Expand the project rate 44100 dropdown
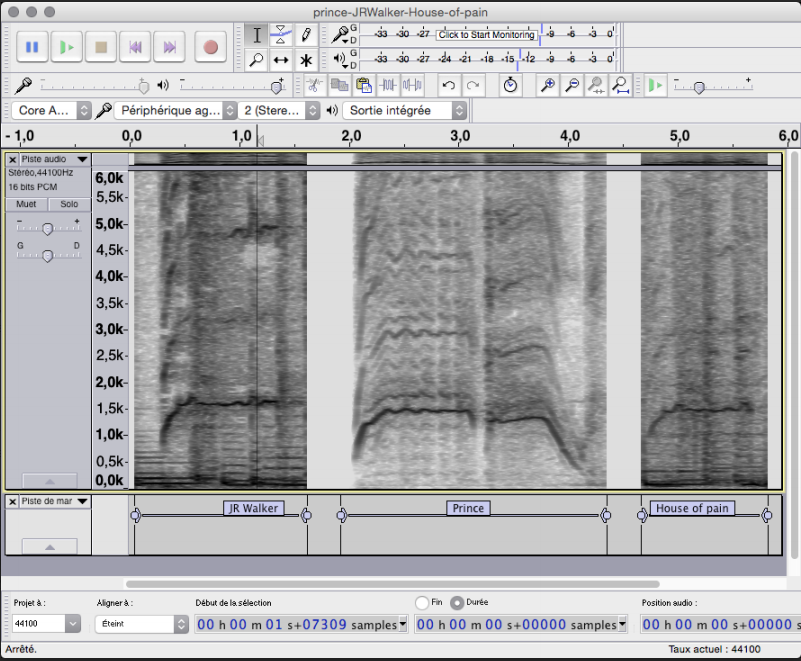This screenshot has width=801, height=661. (x=72, y=624)
